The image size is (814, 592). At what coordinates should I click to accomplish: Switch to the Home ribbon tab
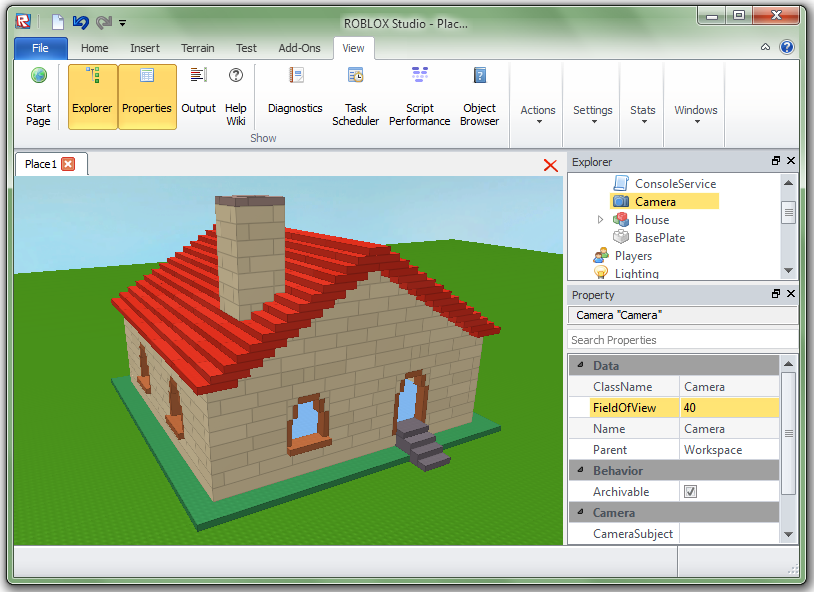94,48
